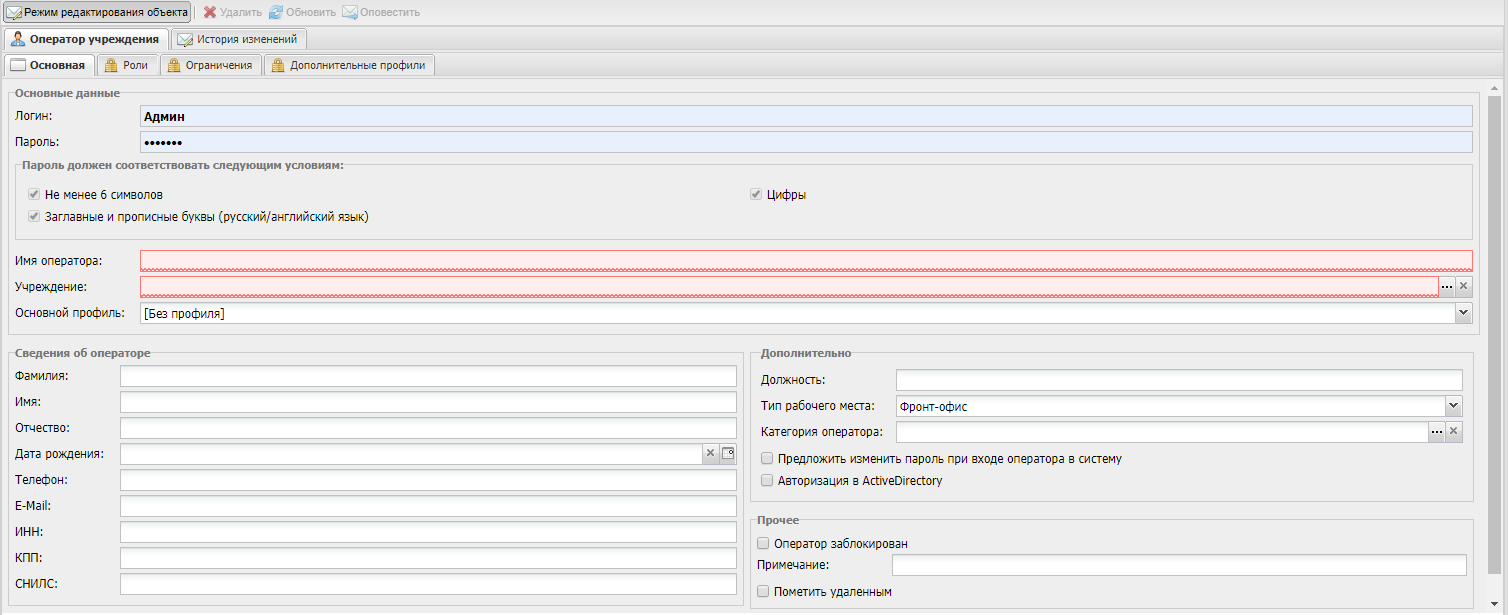Switch to the Роли tab
This screenshot has height=615, width=1508.
point(126,65)
